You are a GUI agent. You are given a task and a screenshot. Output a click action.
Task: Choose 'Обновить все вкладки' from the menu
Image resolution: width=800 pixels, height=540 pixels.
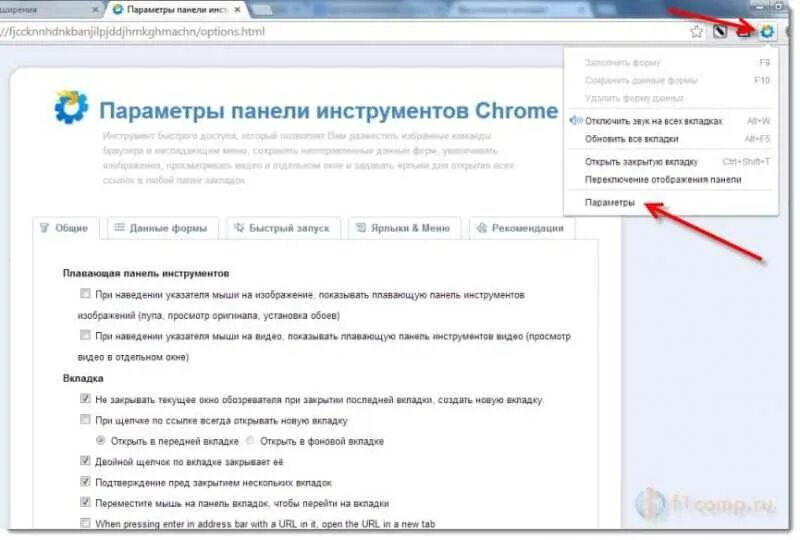[671, 139]
